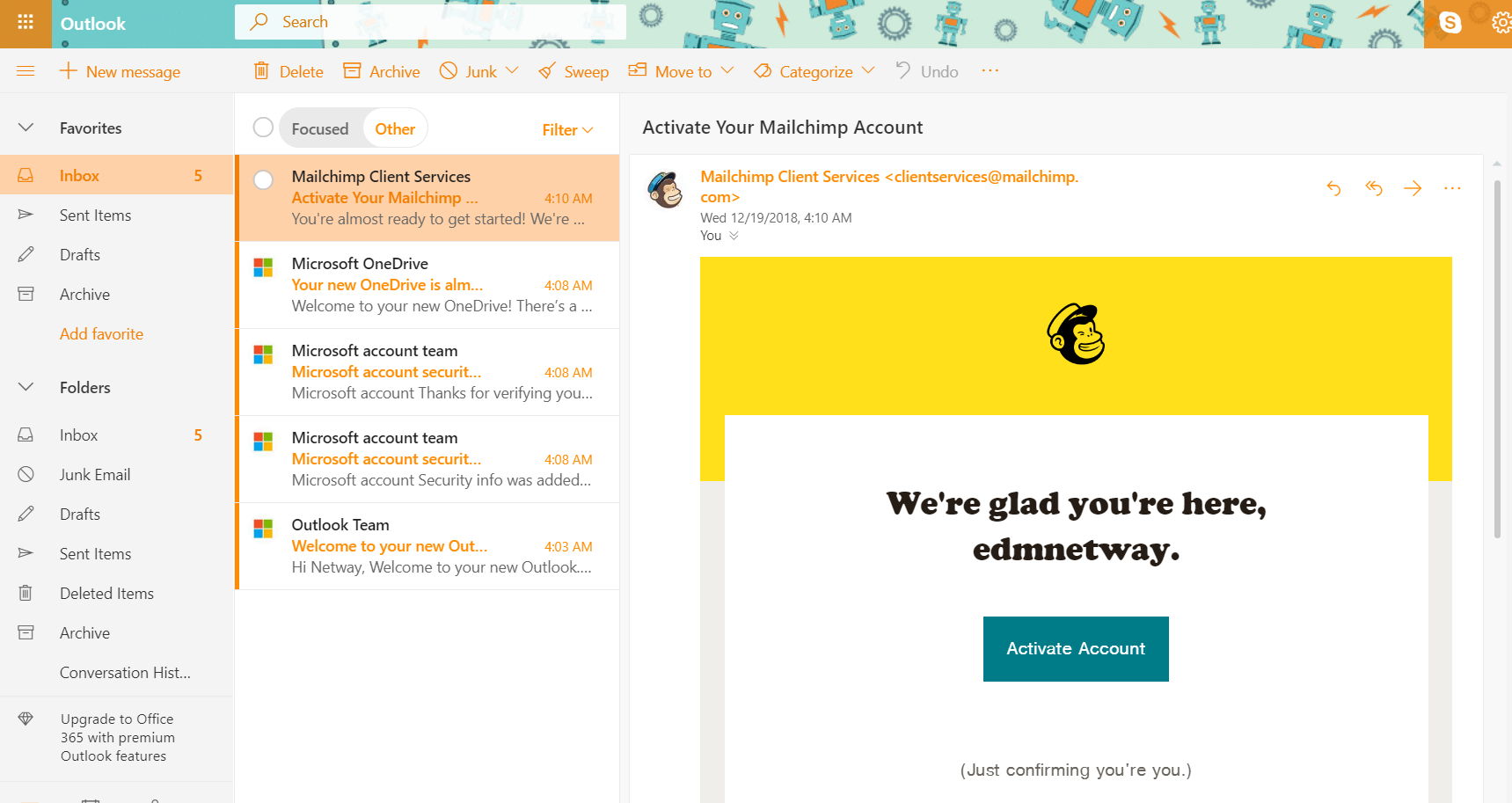1512x803 pixels.
Task: Collapse the Favorites section
Action: tap(26, 128)
